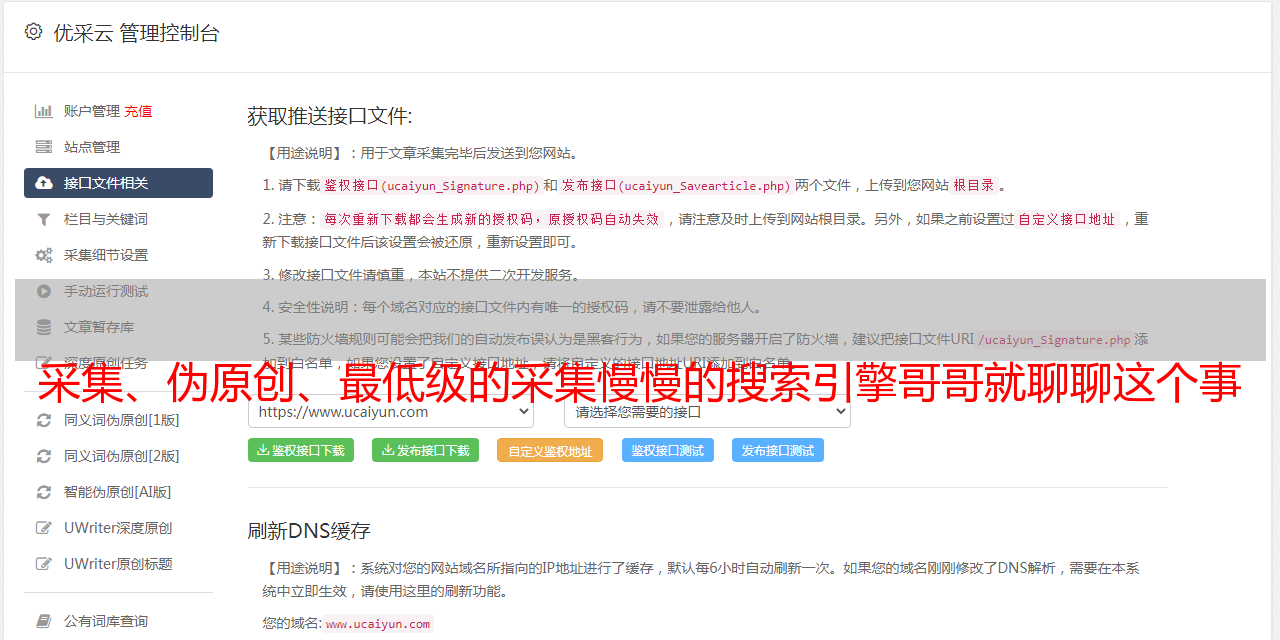Screen dimensions: 1280x640
Task: Click the 获取推送接口文件 heading
Action: (330, 116)
